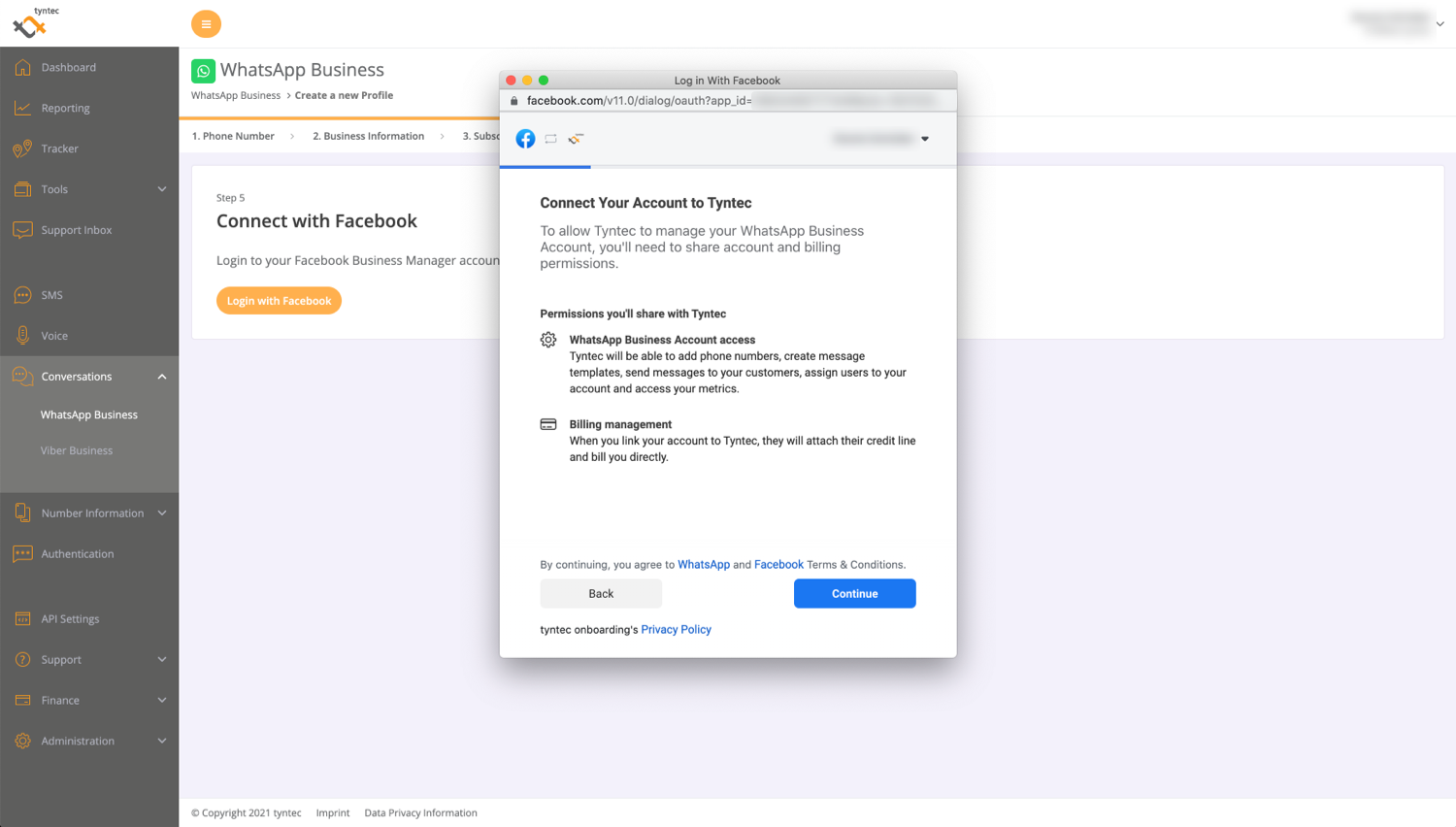Click the WhatsApp Business breadcrumb link
The width and height of the screenshot is (1456, 827).
[236, 95]
